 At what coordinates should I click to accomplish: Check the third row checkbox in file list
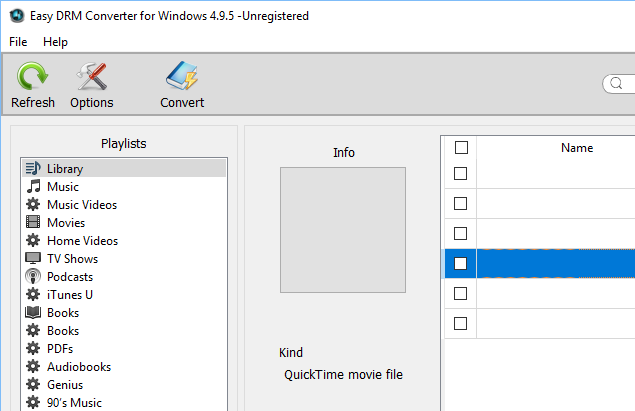[460, 233]
